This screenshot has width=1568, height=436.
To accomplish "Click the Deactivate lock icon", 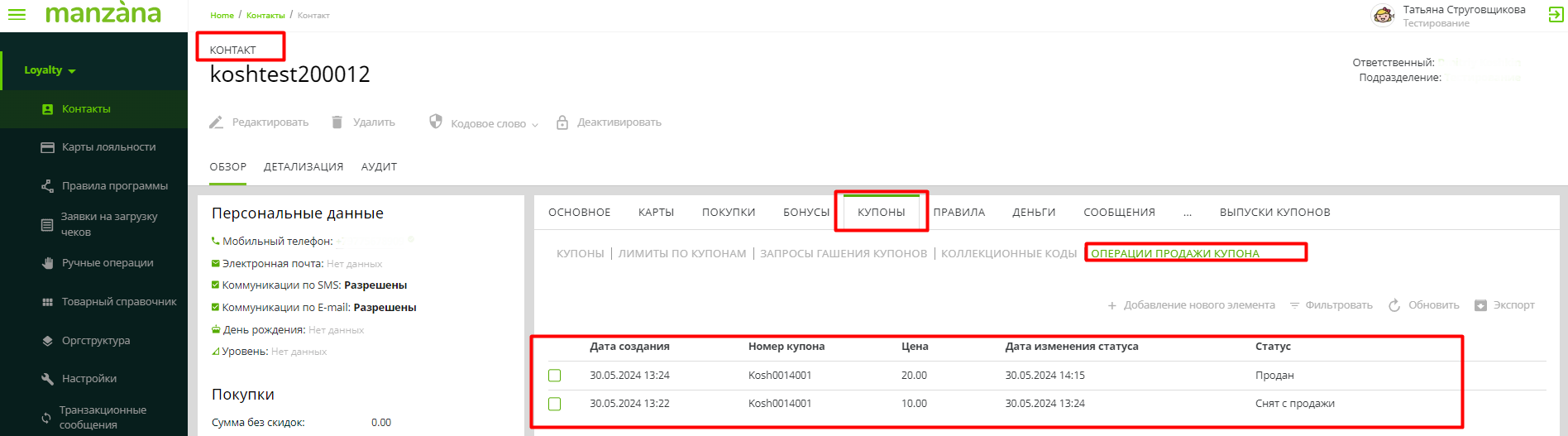I will (x=562, y=122).
